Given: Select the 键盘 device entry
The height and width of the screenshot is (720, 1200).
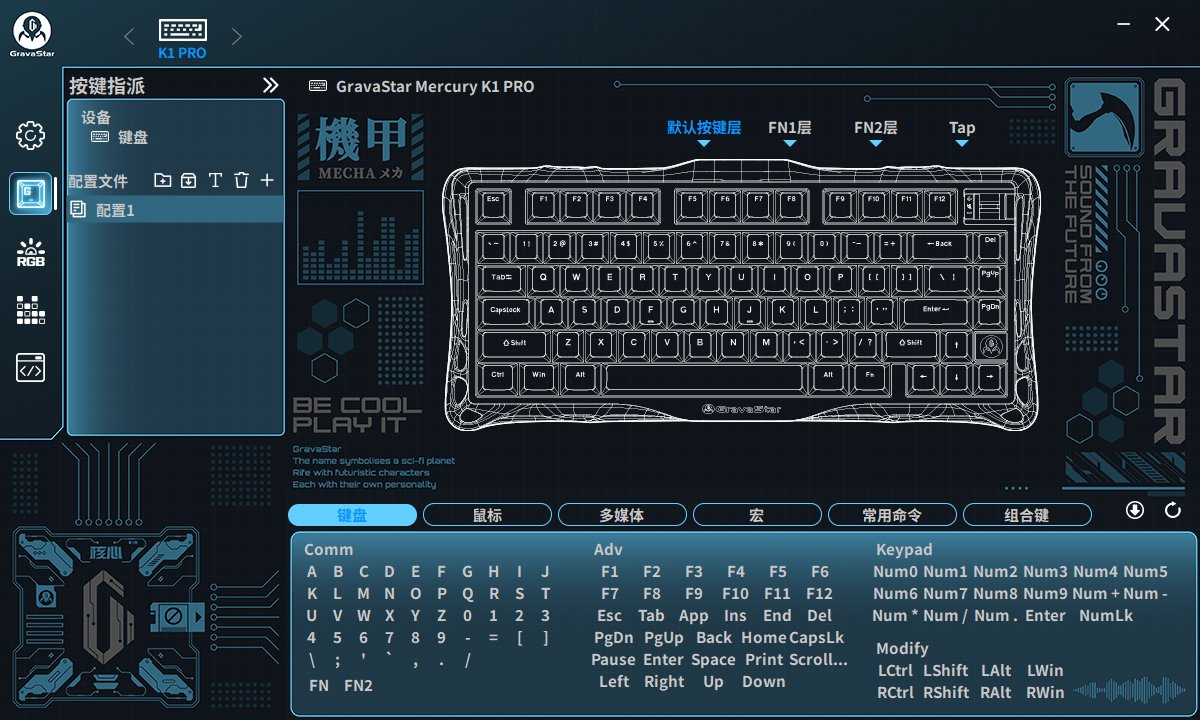Looking at the screenshot, I should coord(120,138).
